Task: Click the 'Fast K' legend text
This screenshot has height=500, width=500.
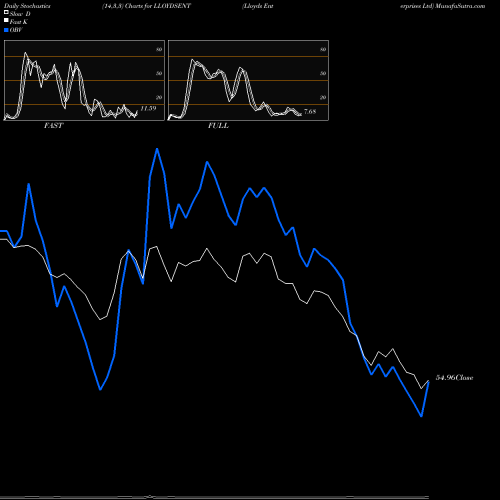Action: [19, 22]
